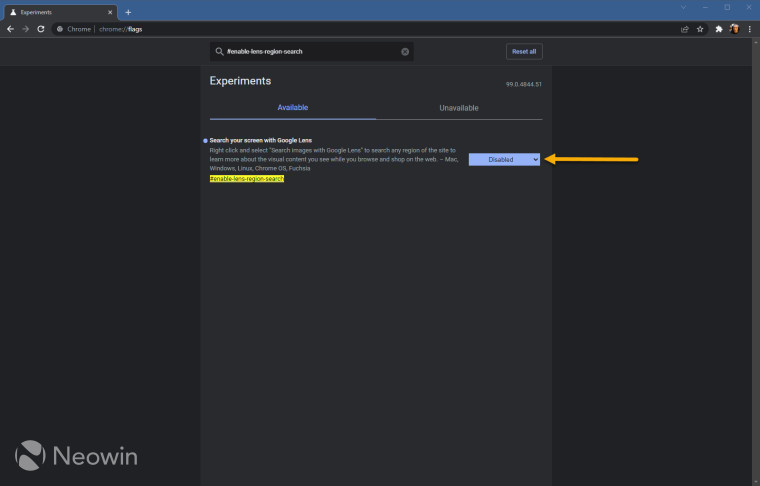Click the page vertical scrollbar
This screenshot has width=760, height=486.
[756, 262]
